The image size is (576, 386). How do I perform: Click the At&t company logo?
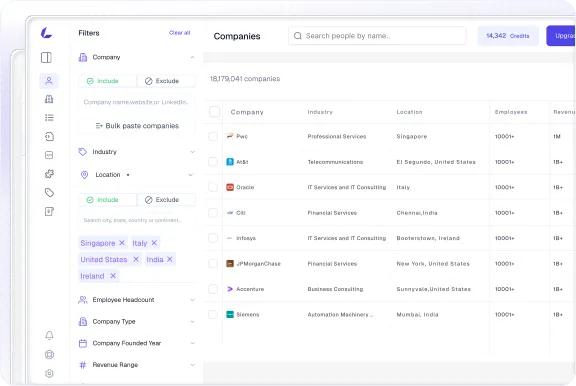click(x=230, y=162)
